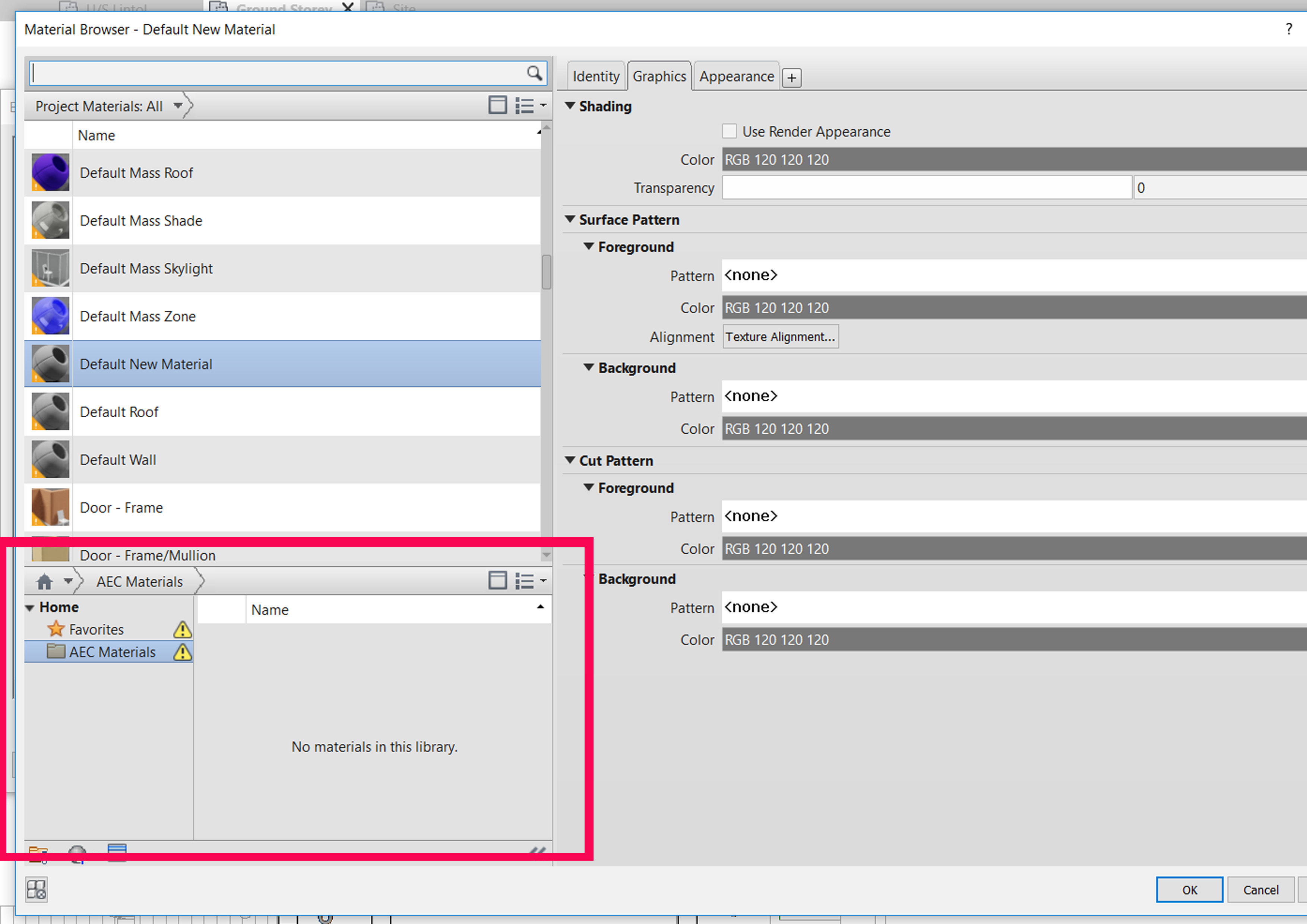Open library list view options icon
Screen dimensions: 1307x924
[531, 581]
